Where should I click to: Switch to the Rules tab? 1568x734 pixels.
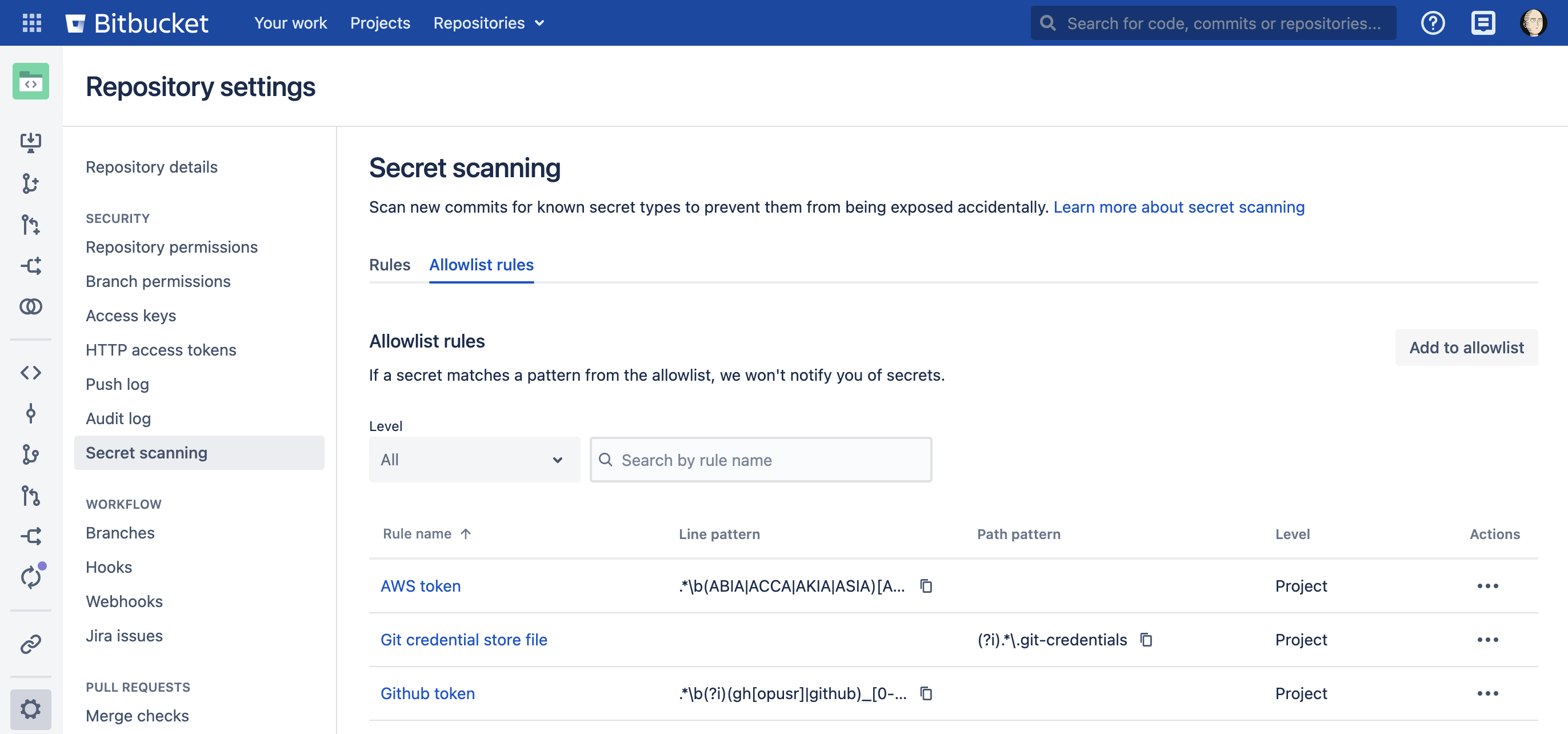click(x=389, y=264)
